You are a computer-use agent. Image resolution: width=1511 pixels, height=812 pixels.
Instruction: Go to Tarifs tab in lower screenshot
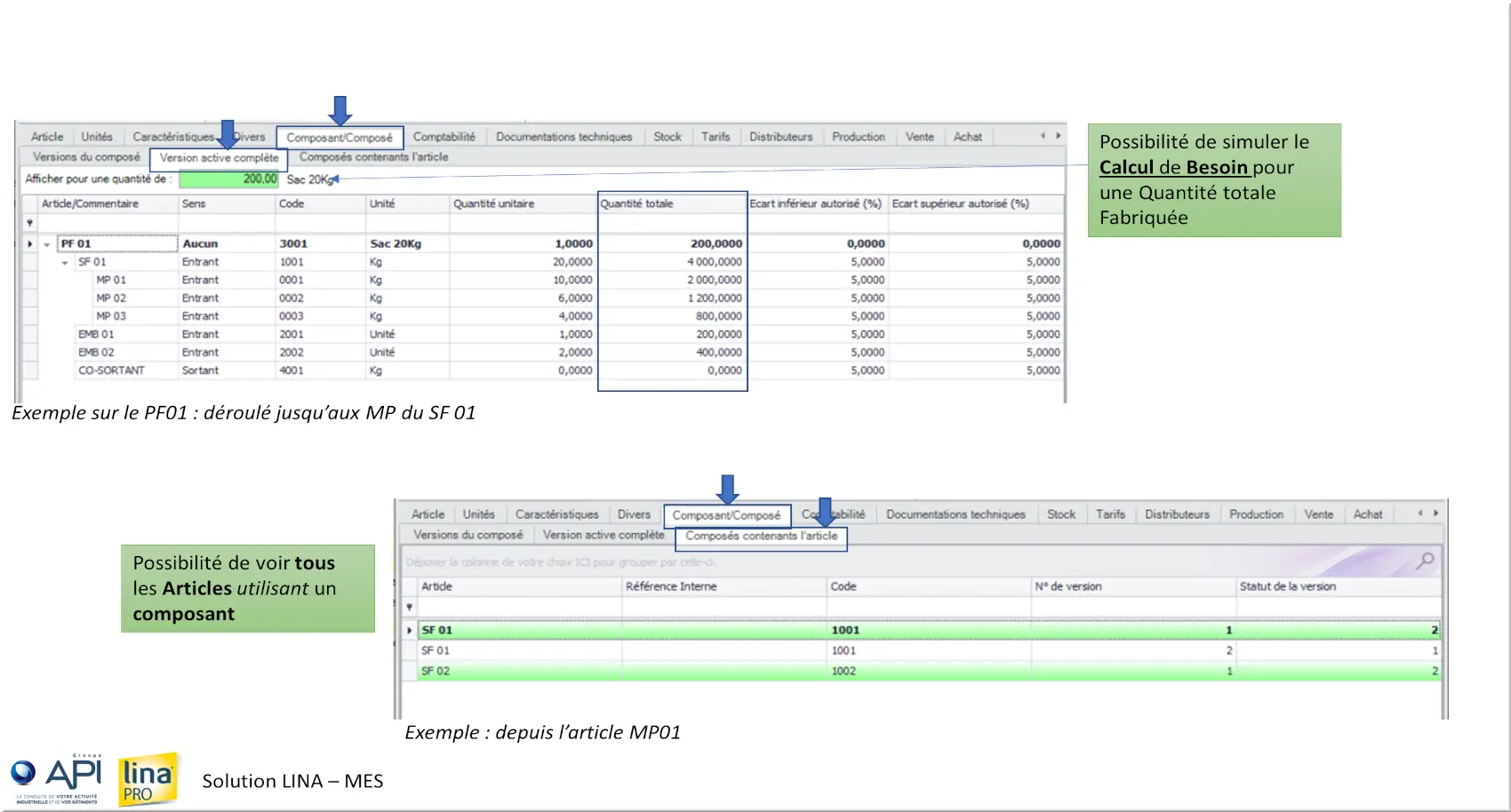pyautogui.click(x=1110, y=514)
